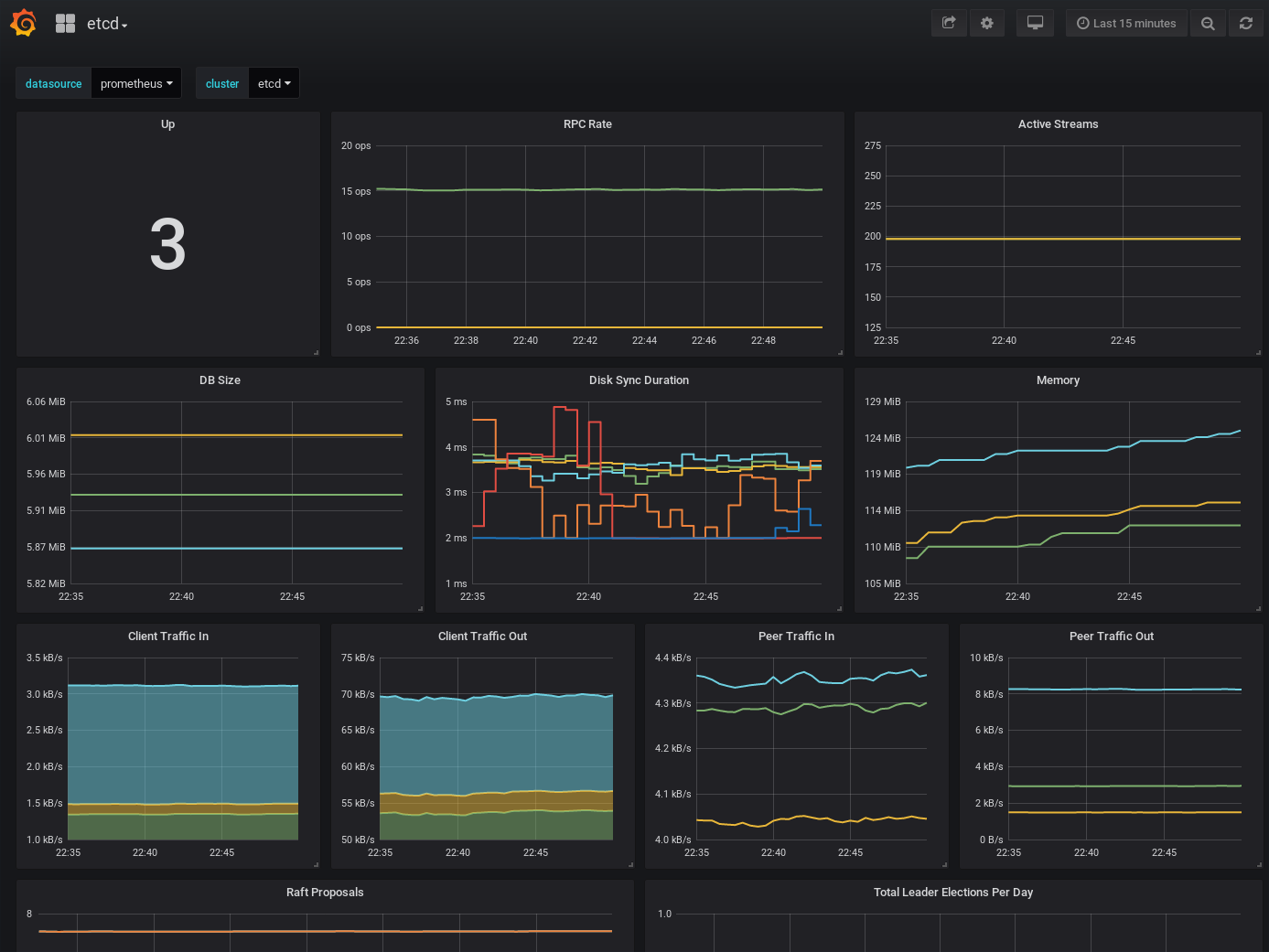Toggle TV view mode monitor icon
This screenshot has width=1269, height=952.
coord(1035,23)
